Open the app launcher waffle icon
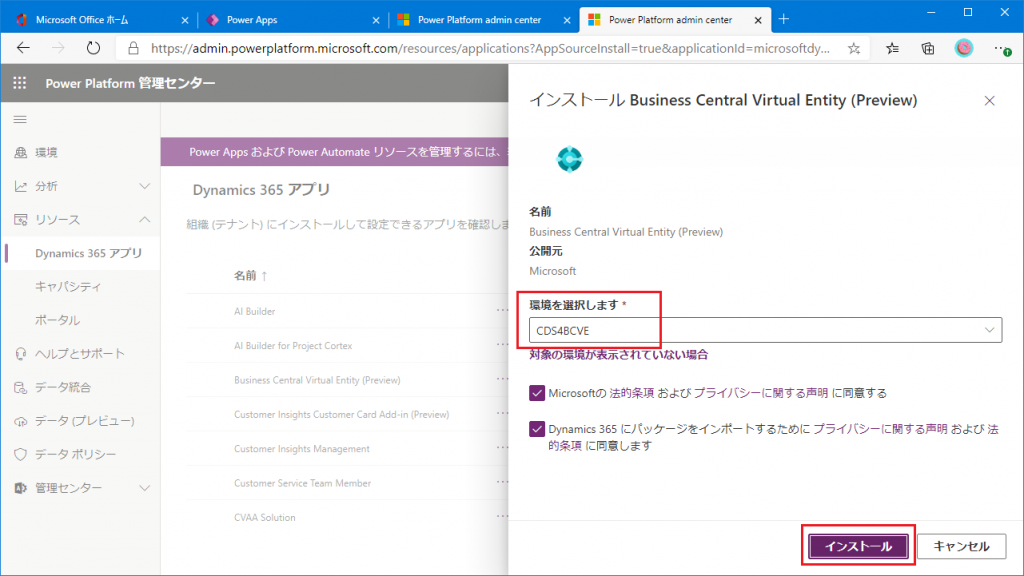 (x=20, y=83)
